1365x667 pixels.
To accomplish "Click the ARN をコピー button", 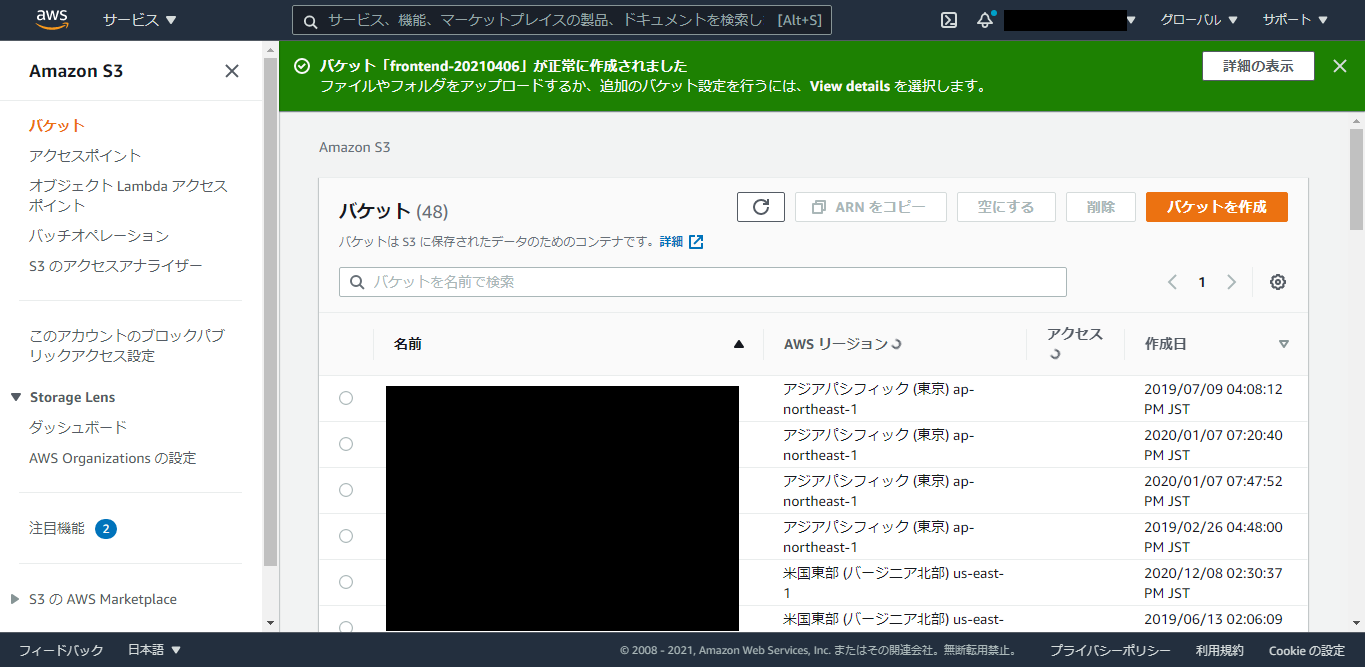I will point(871,207).
